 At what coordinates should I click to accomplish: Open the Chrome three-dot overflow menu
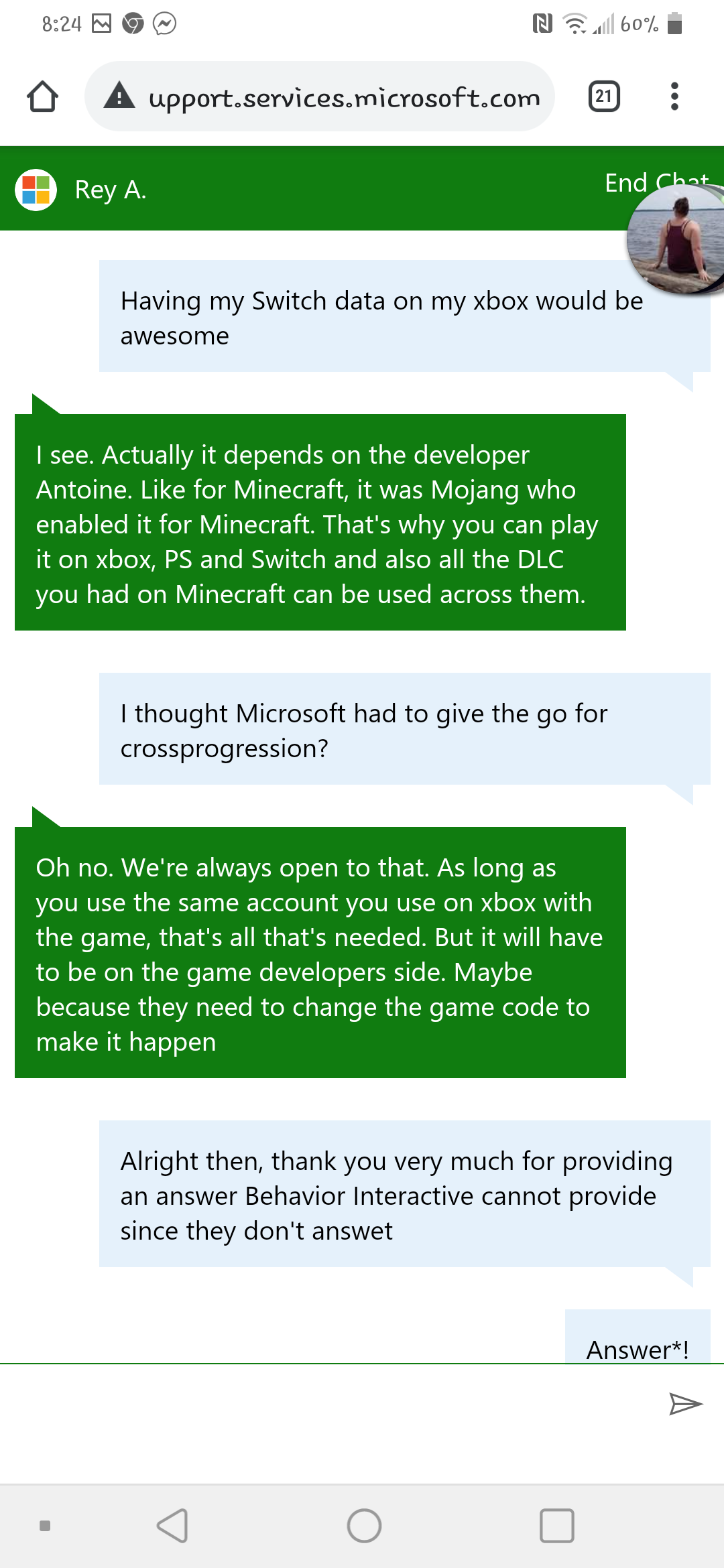tap(674, 96)
